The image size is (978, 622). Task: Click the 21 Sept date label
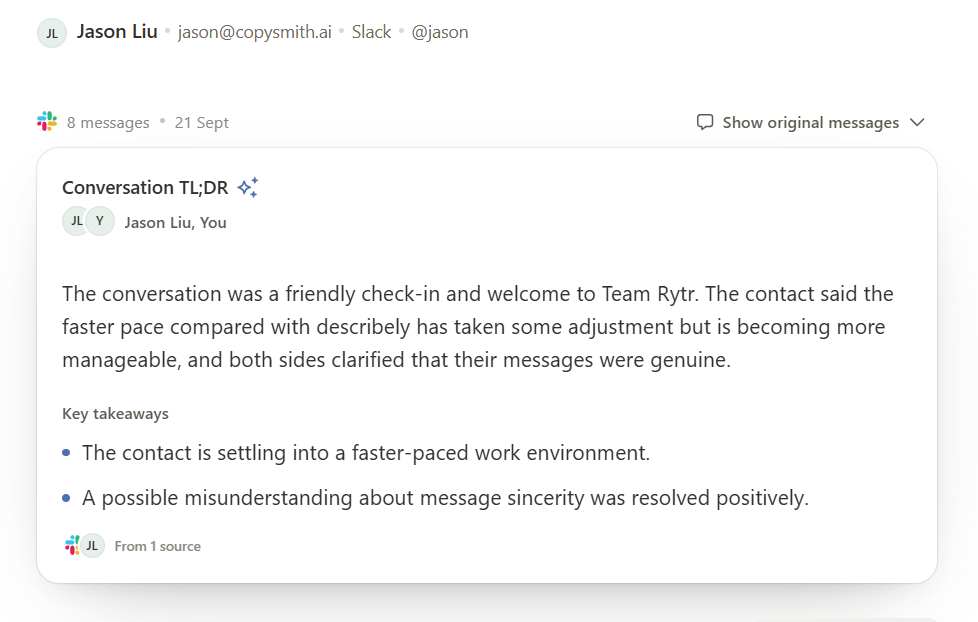click(201, 123)
